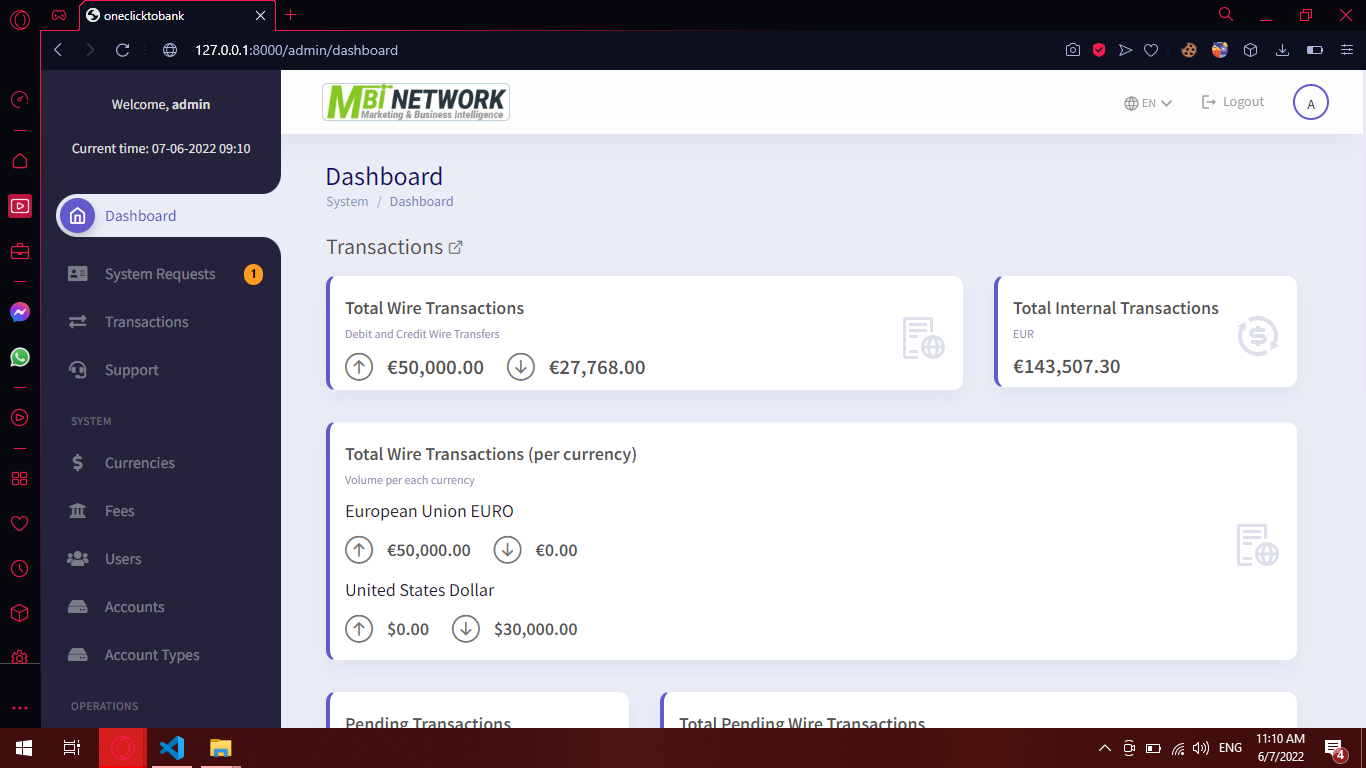Image resolution: width=1366 pixels, height=768 pixels.
Task: Click the Logout button
Action: (1232, 101)
